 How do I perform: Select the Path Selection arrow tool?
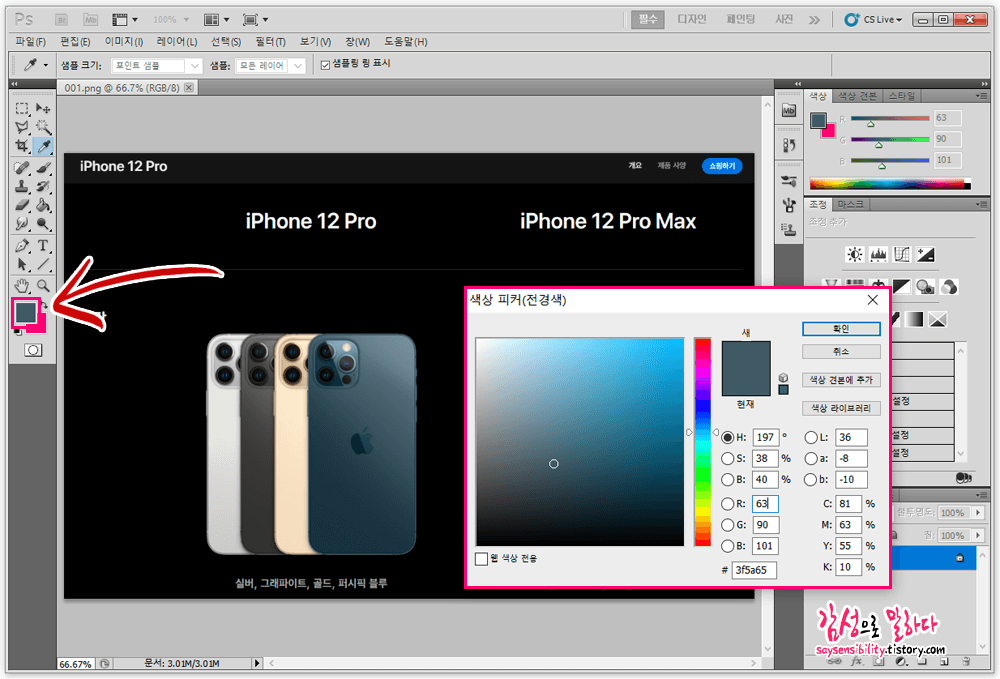(22, 264)
